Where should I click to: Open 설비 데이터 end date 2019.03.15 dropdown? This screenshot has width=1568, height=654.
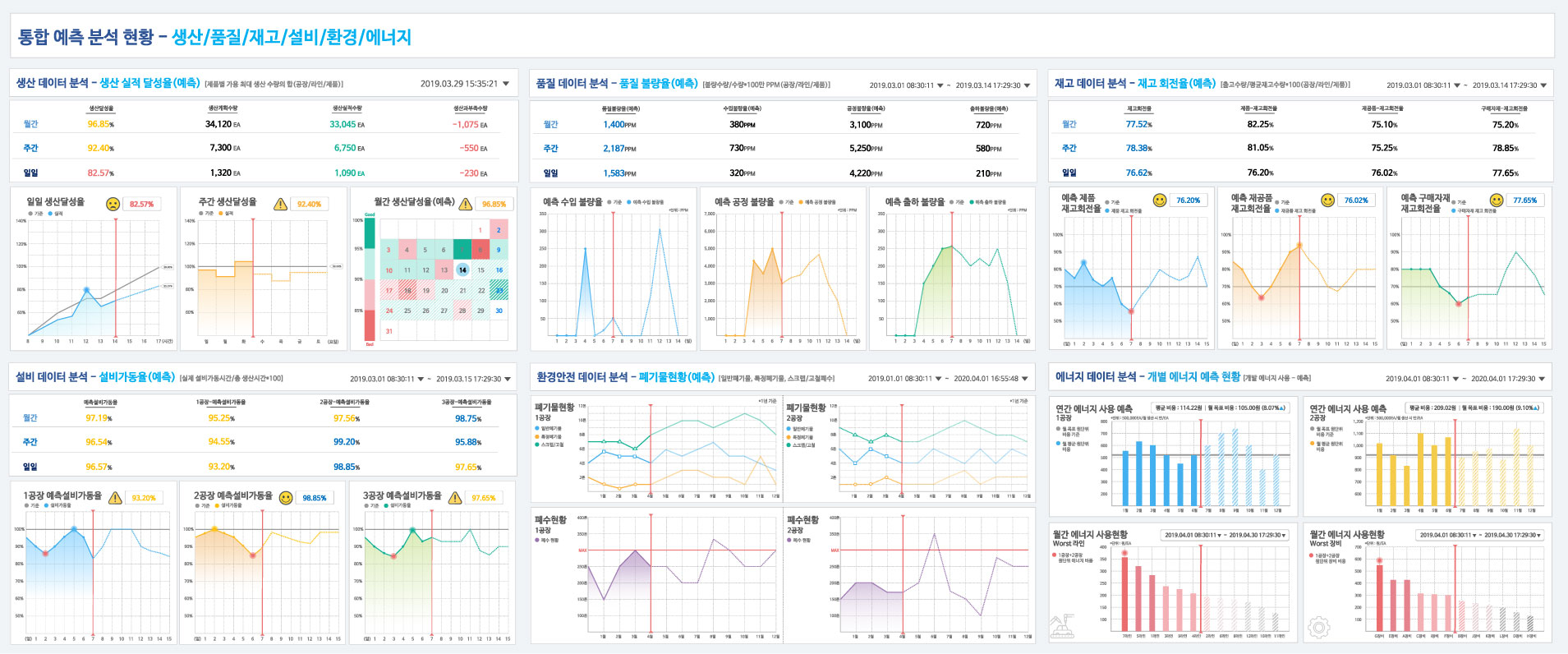pos(508,380)
